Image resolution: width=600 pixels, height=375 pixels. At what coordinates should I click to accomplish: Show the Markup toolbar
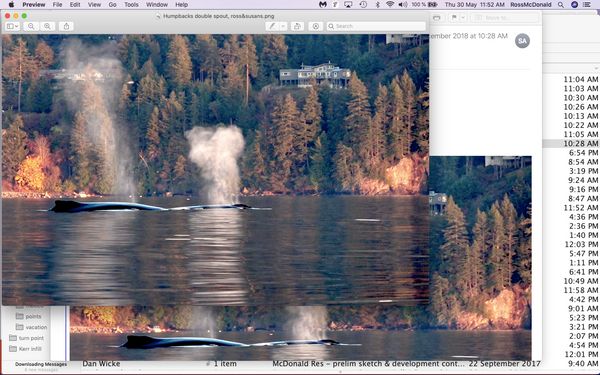click(x=316, y=26)
